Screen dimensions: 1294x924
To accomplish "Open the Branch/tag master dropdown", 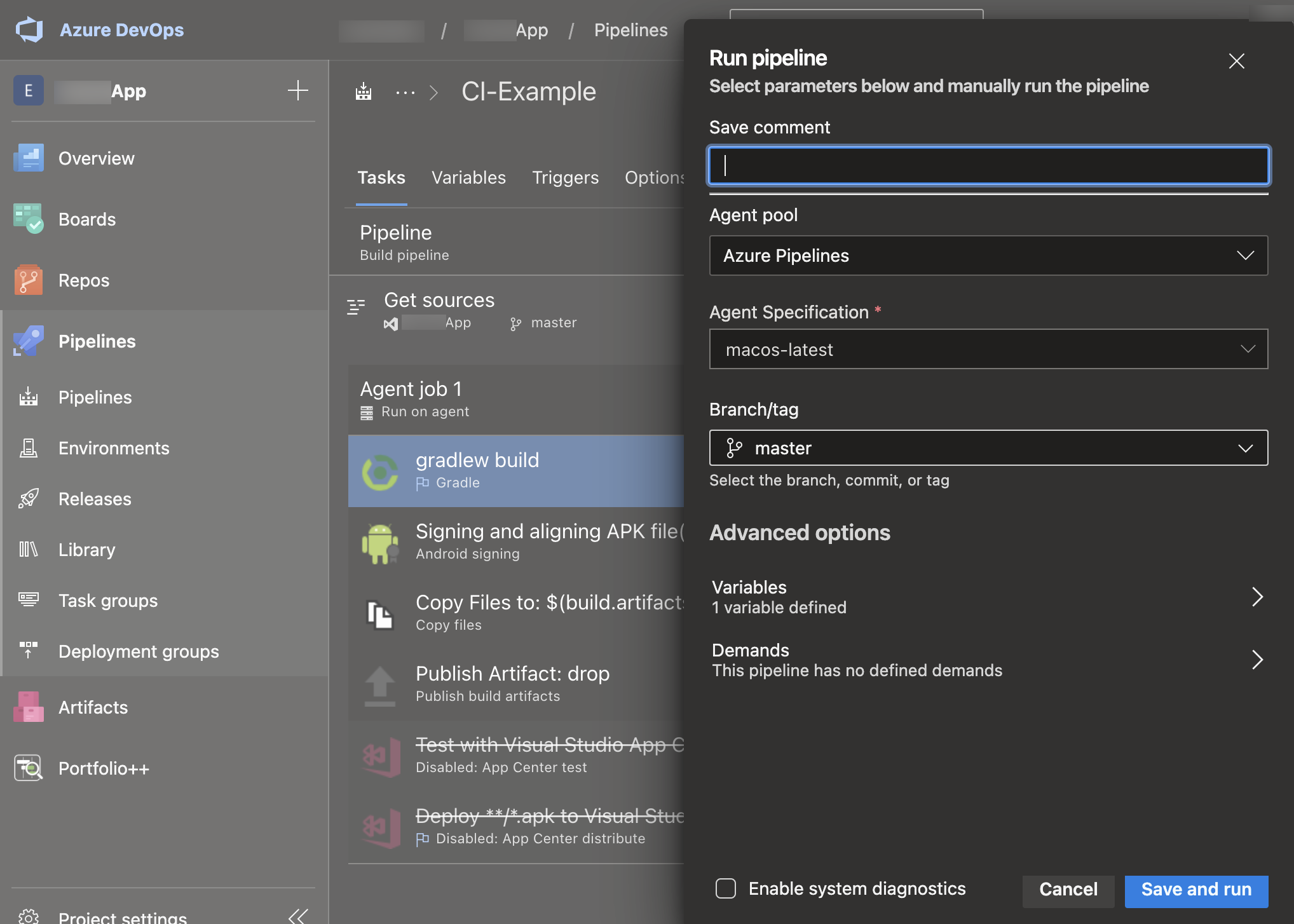I will (988, 448).
